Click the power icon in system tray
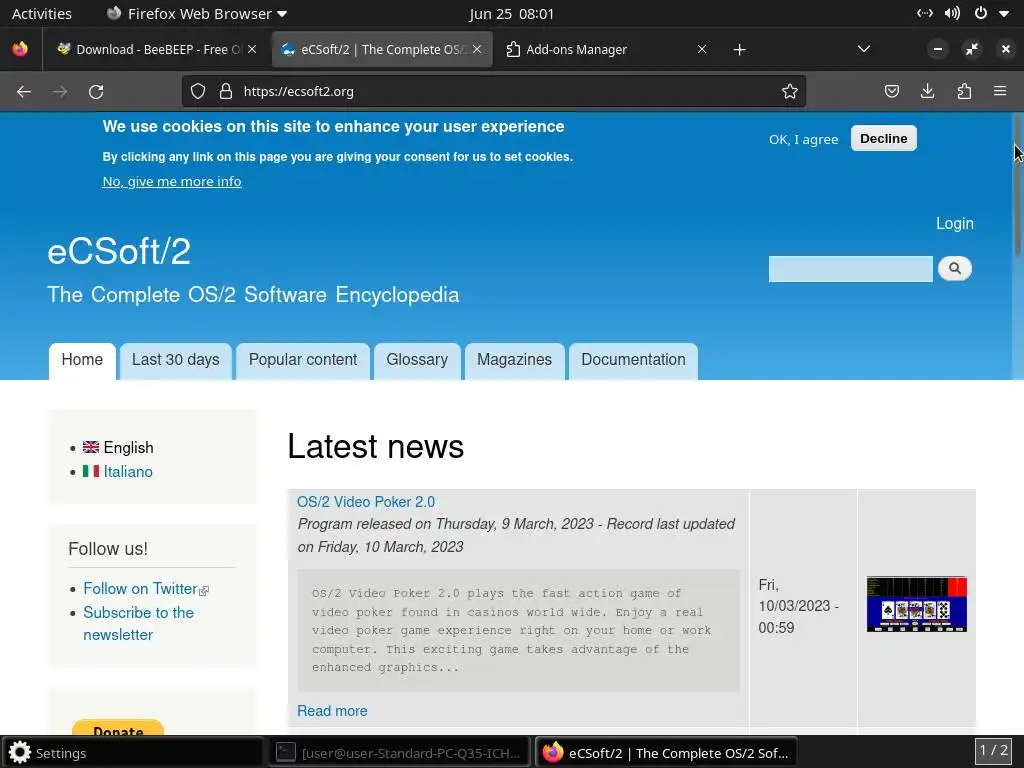Viewport: 1024px width, 768px height. click(980, 13)
